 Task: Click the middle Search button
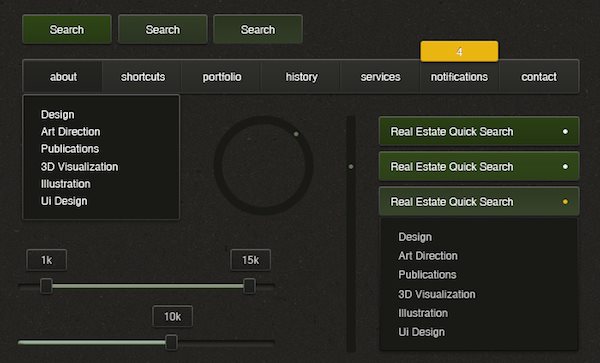163,29
